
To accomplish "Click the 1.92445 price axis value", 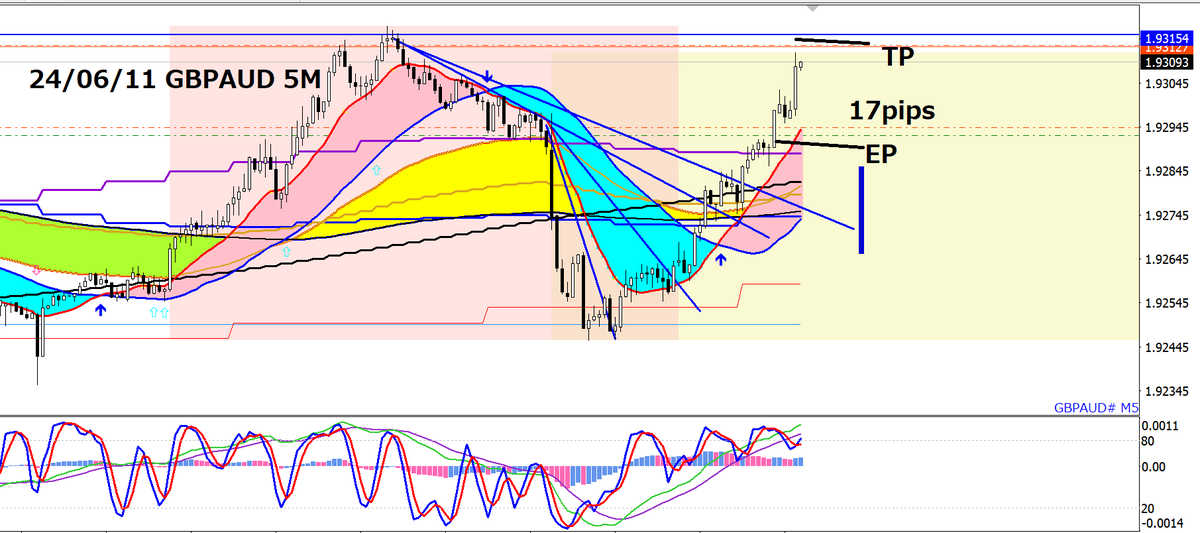I will click(1166, 347).
